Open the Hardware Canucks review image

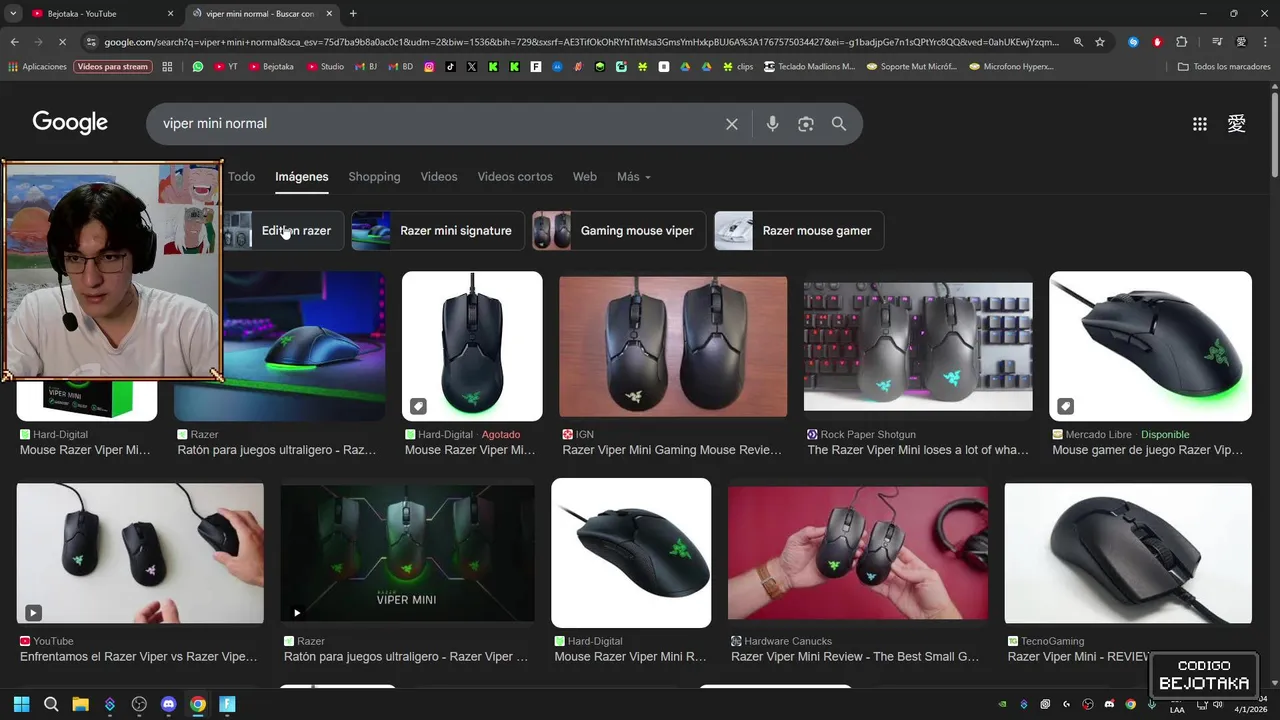click(858, 553)
